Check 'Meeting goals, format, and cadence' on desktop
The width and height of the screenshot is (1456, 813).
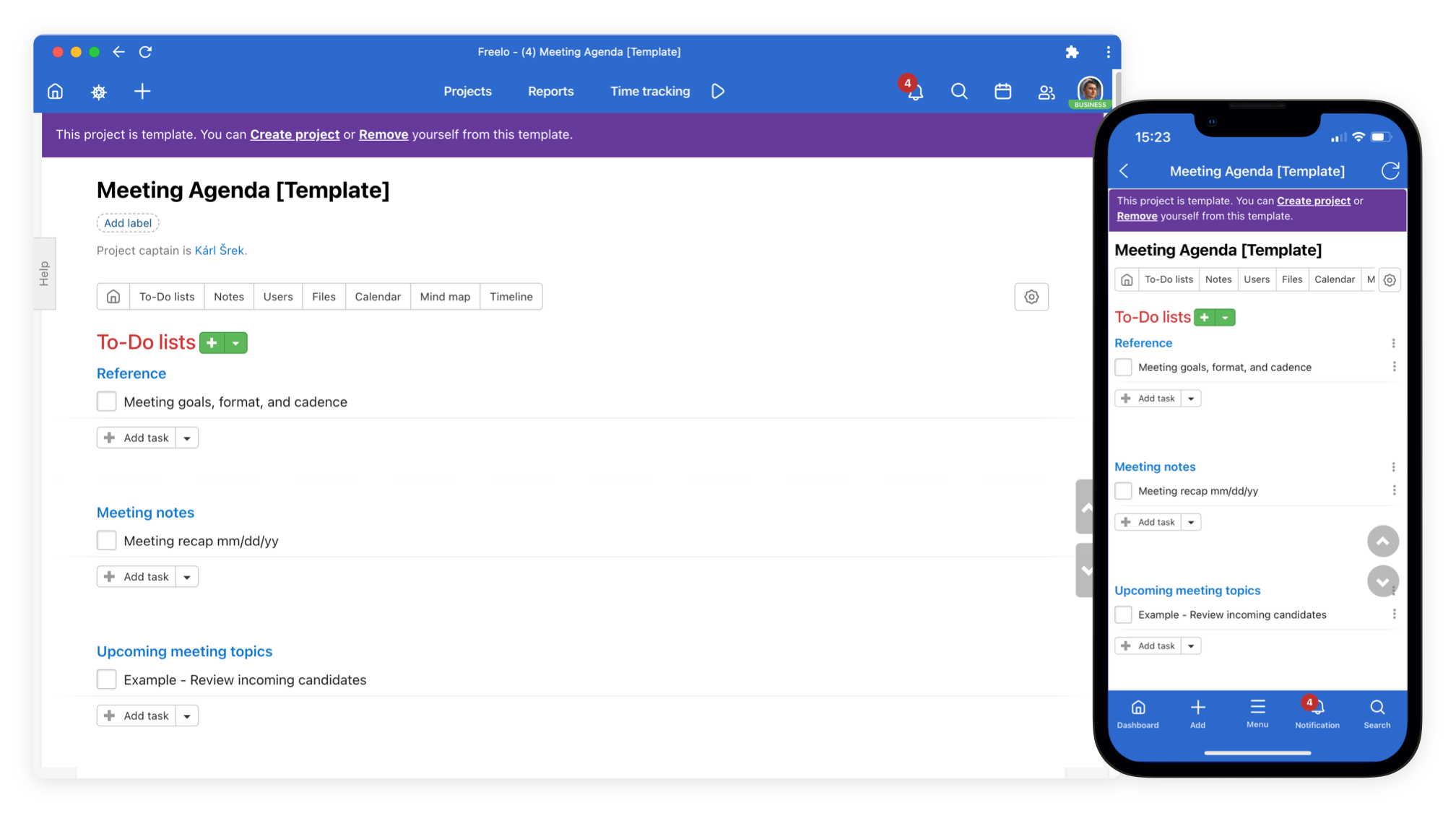click(x=107, y=401)
